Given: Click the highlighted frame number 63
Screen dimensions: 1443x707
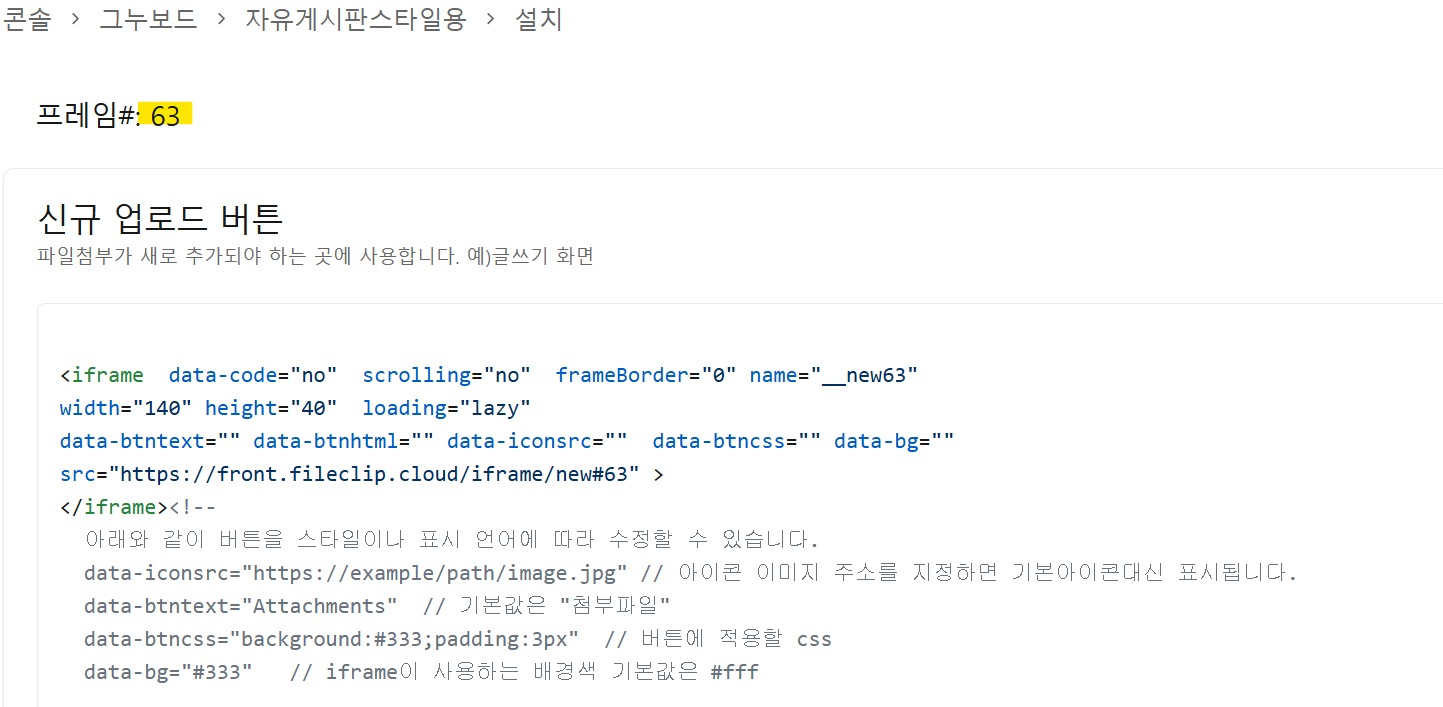Looking at the screenshot, I should pos(167,115).
